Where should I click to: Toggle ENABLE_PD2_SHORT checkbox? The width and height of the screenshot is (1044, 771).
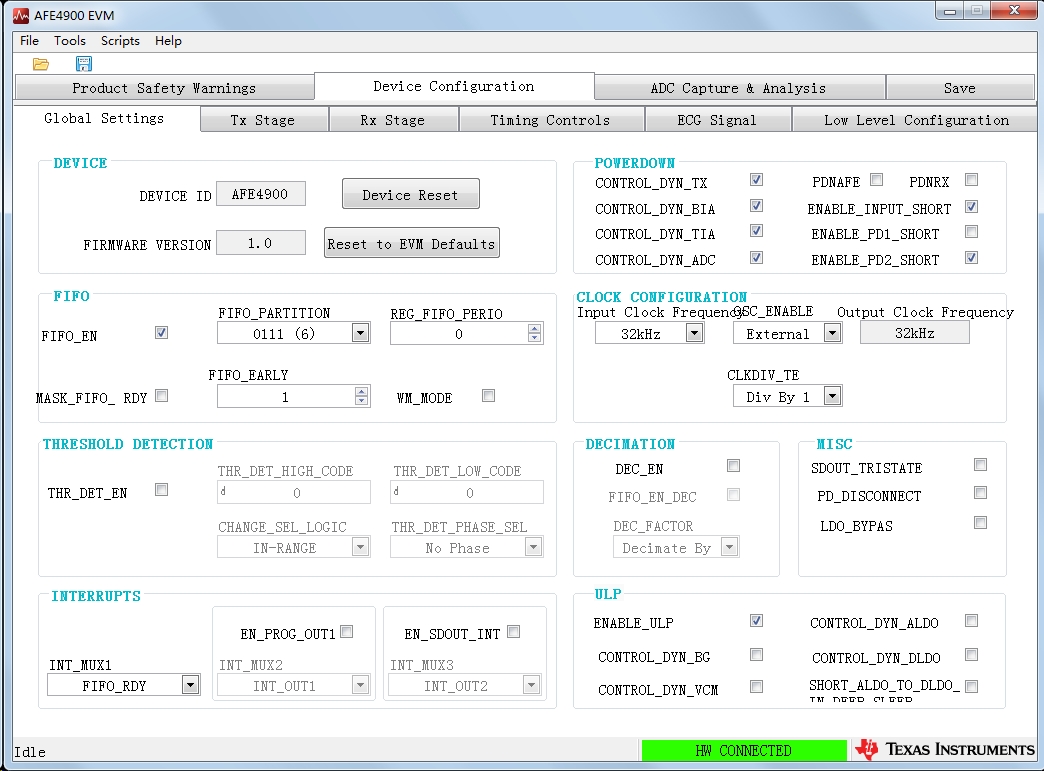(972, 258)
